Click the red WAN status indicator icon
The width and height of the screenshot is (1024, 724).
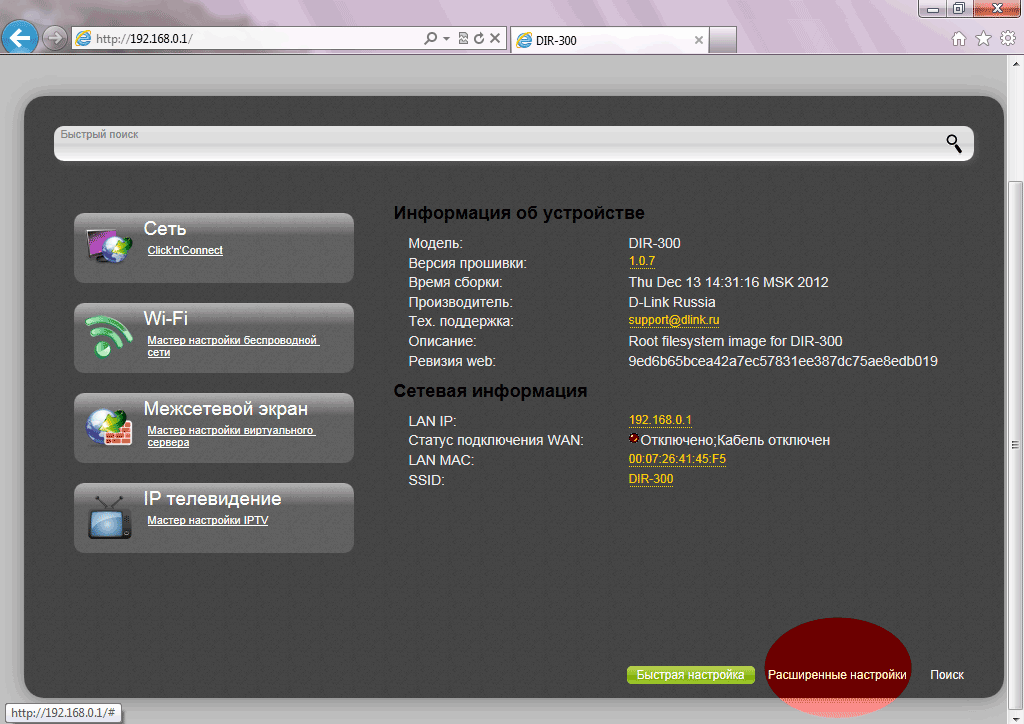tap(633, 438)
